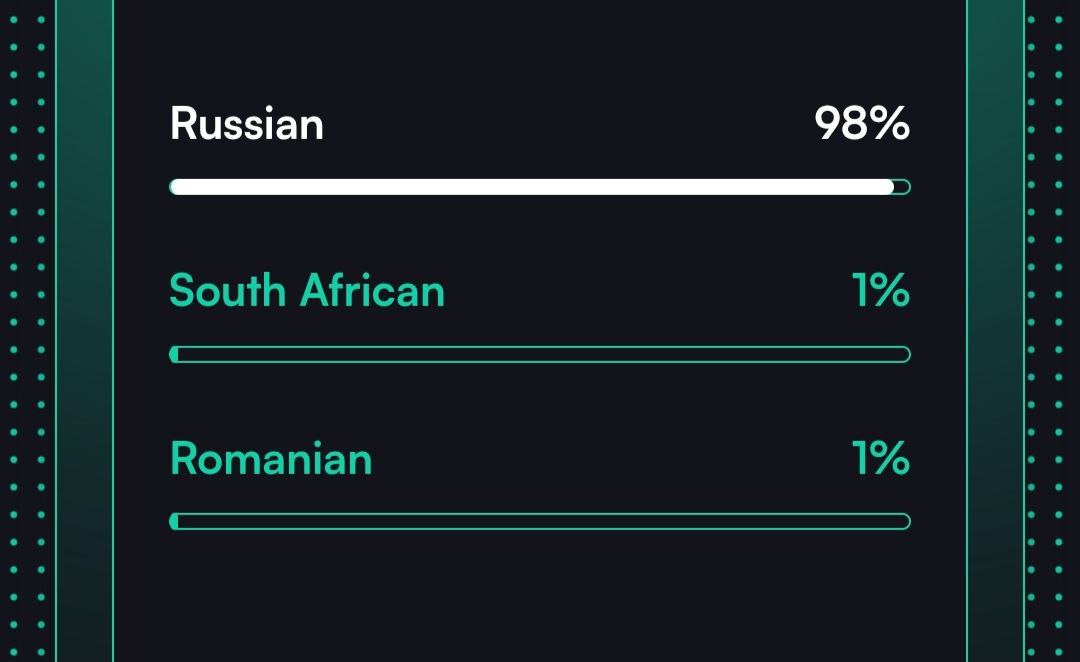This screenshot has height=662, width=1080.
Task: Click the left green vertical stripe
Action: [x=84, y=330]
